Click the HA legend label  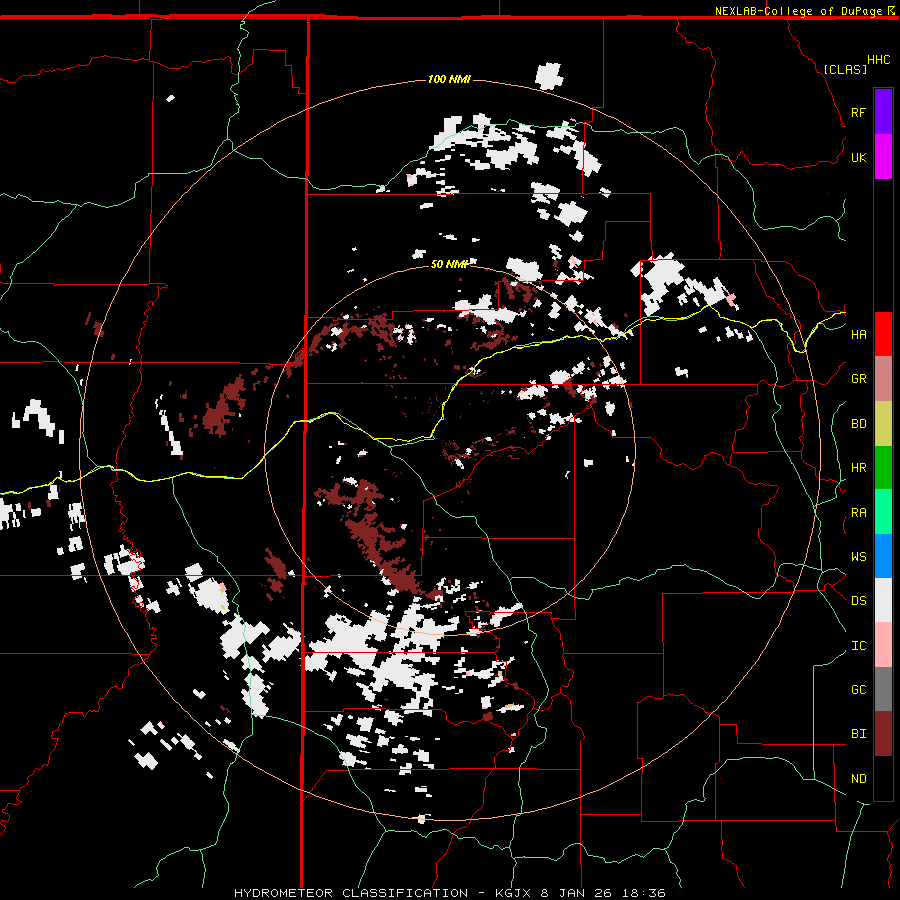pyautogui.click(x=858, y=335)
